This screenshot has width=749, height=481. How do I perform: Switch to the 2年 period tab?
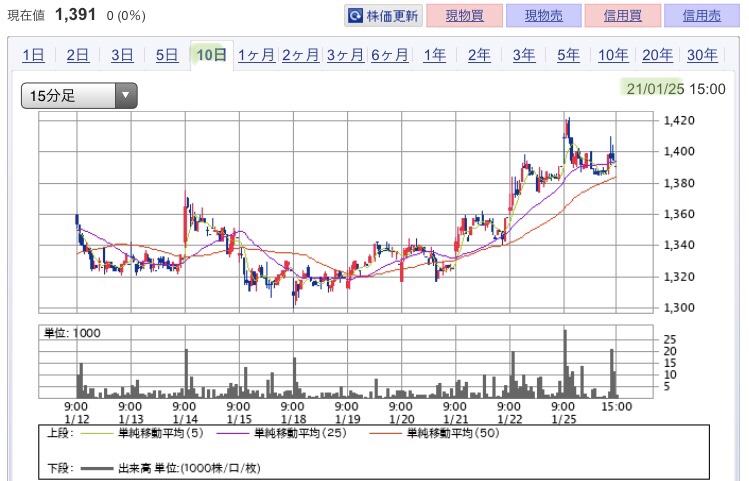click(x=479, y=55)
